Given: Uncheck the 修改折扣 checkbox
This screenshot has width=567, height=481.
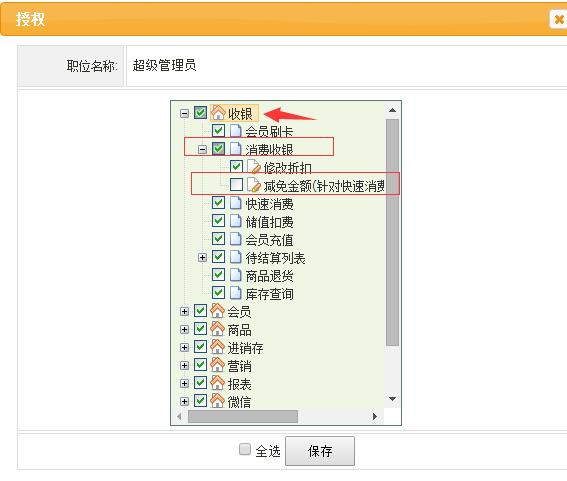Looking at the screenshot, I should [236, 167].
